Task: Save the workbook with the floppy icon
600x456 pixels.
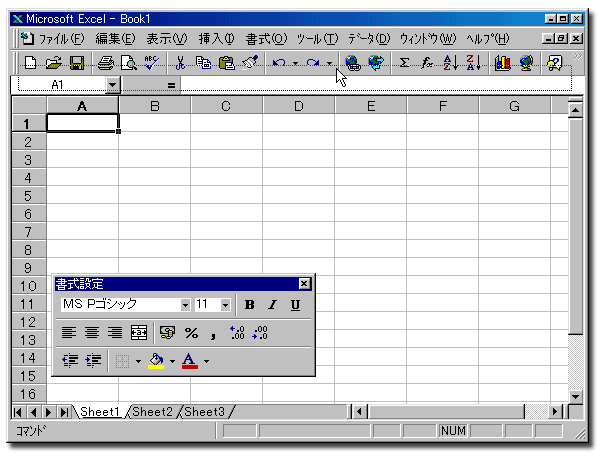Action: (x=77, y=62)
